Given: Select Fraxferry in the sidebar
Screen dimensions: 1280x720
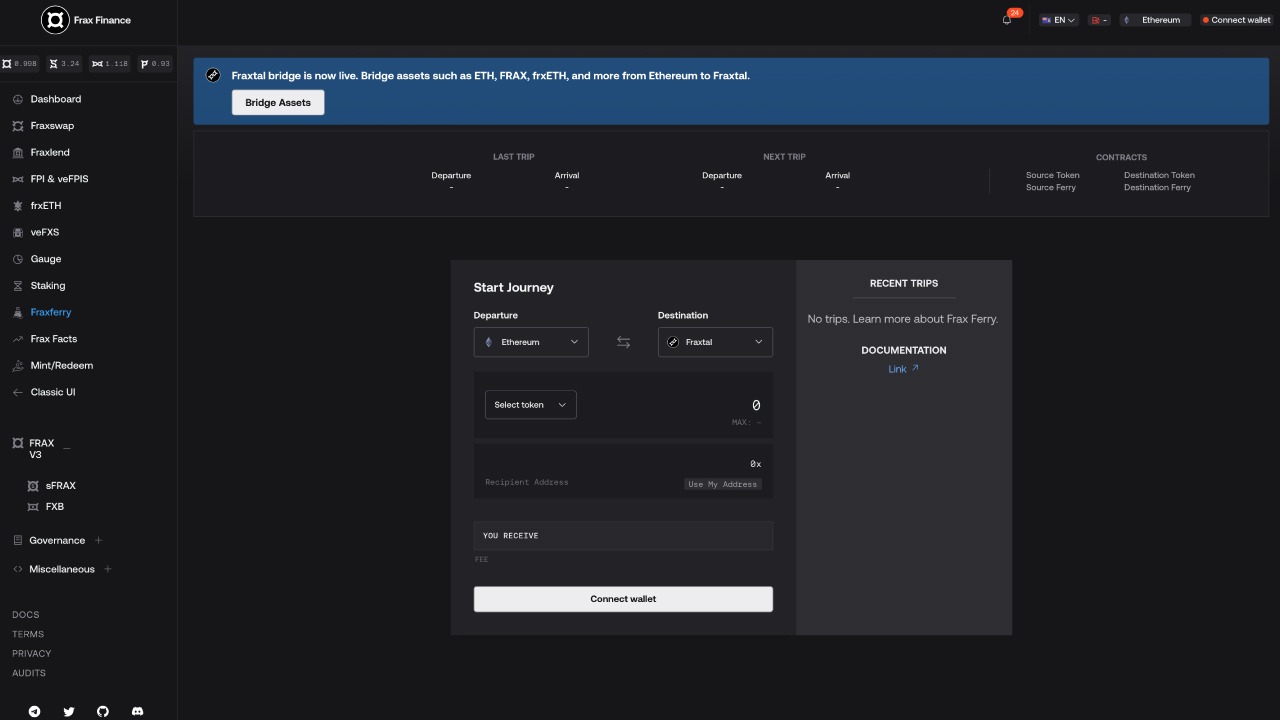Looking at the screenshot, I should tap(50, 312).
